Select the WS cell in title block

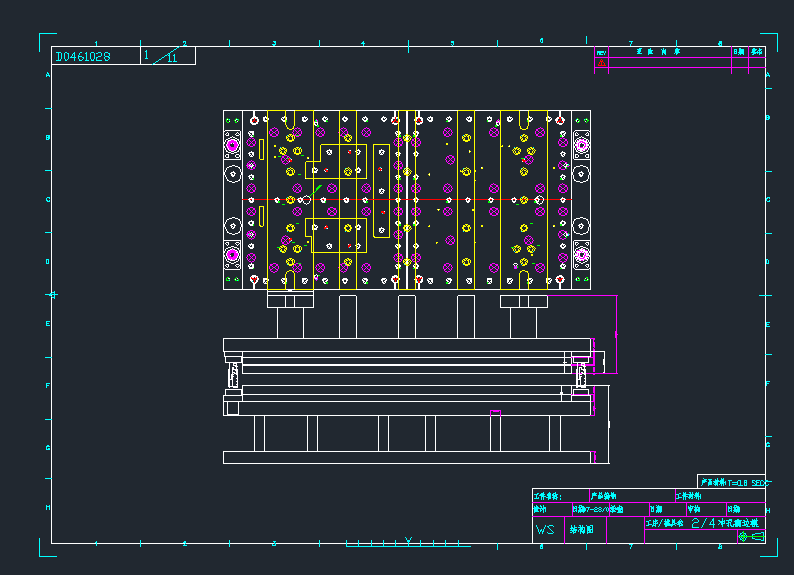pos(545,530)
